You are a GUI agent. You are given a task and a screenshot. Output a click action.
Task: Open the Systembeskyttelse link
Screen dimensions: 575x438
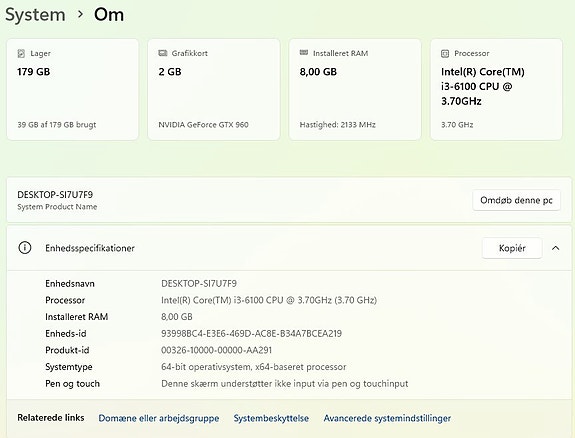tap(271, 418)
